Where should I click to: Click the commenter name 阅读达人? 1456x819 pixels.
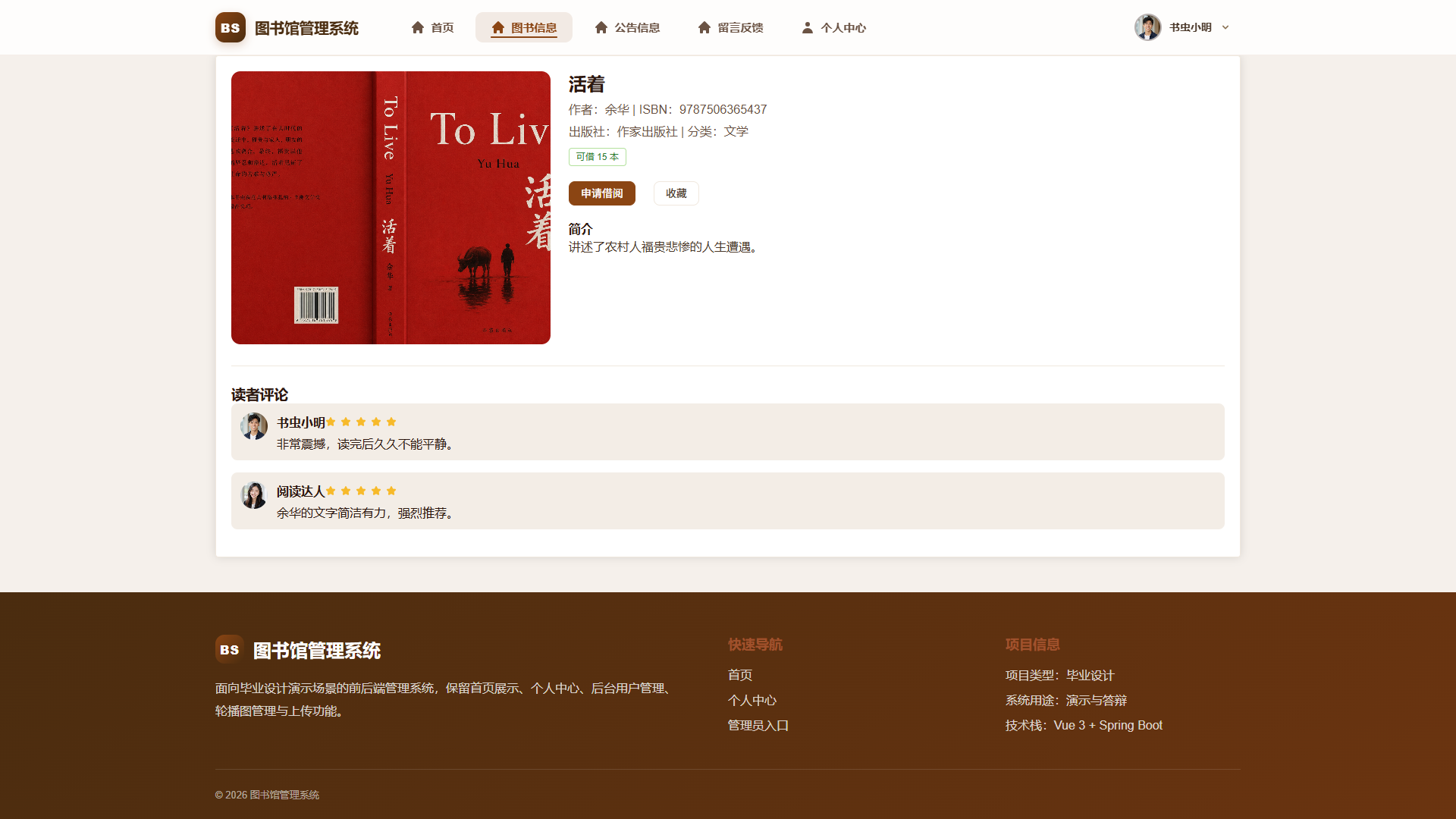(301, 492)
